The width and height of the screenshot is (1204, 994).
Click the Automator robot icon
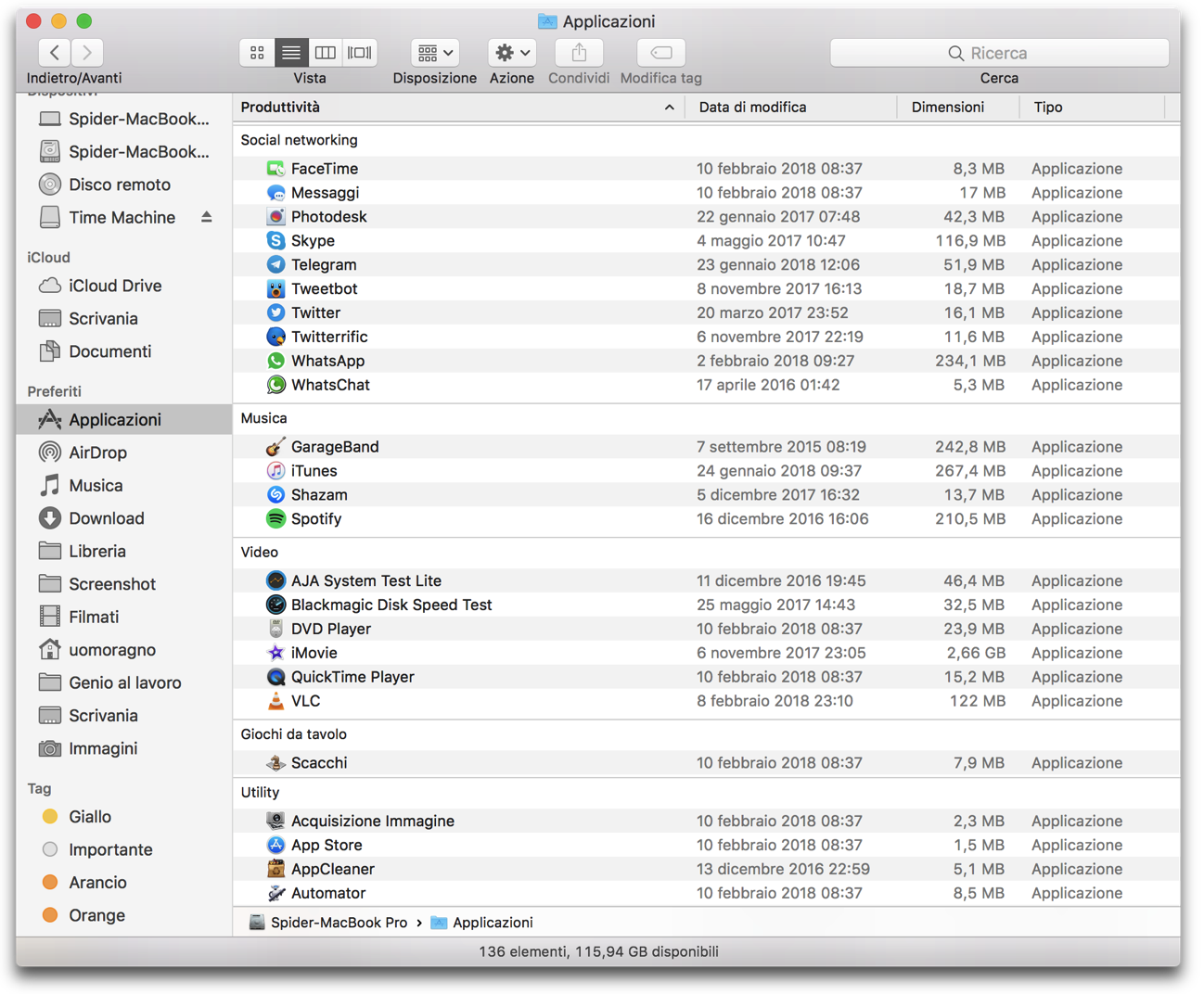point(275,894)
